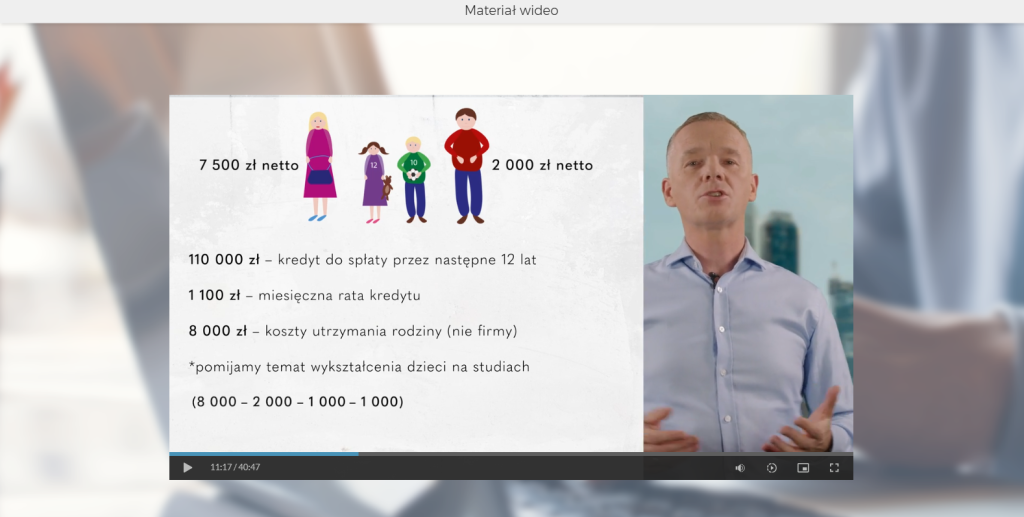1024x517 pixels.
Task: Click the blue played portion of the progress bar
Action: [x=263, y=454]
